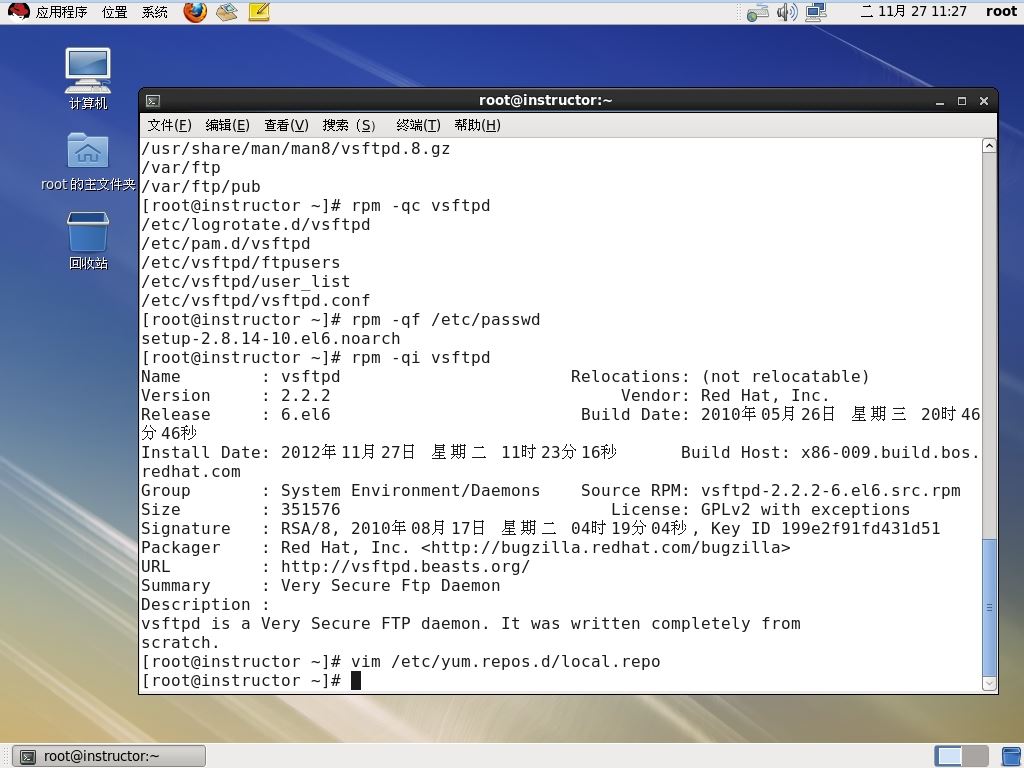Select the 回收站 trash desktop icon

(88, 240)
